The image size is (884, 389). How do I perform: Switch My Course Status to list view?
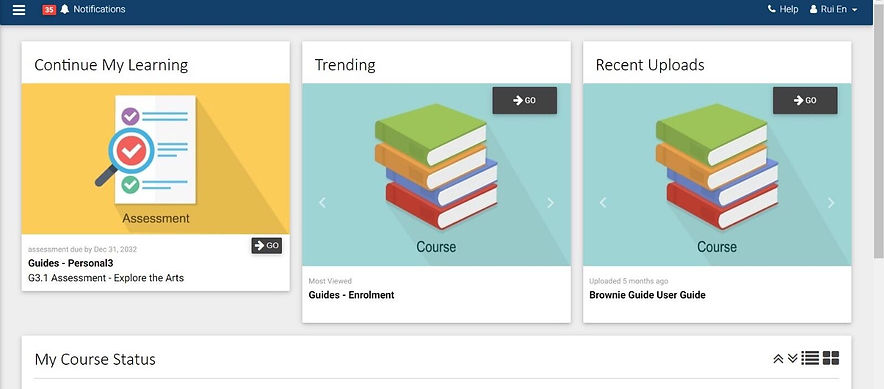(810, 358)
